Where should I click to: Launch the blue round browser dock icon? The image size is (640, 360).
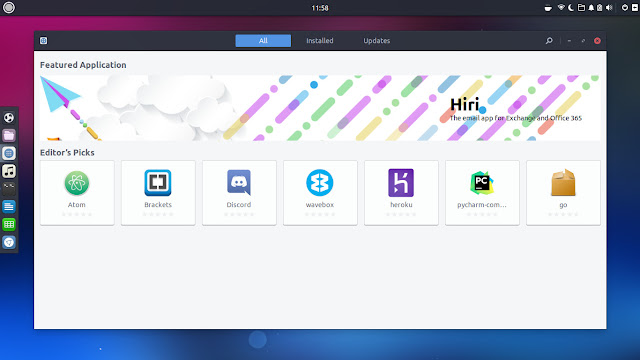click(x=9, y=242)
